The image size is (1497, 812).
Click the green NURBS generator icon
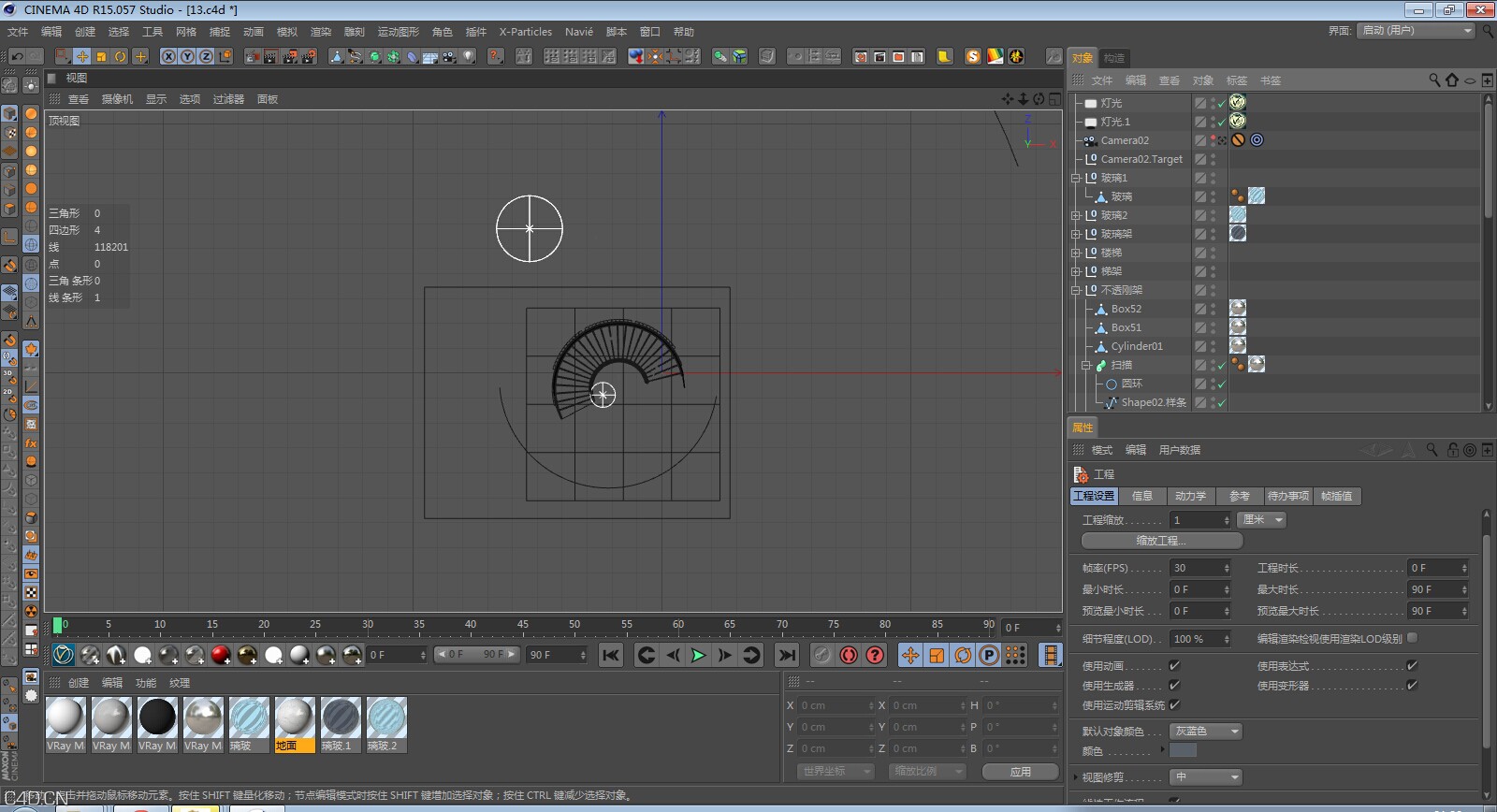(374, 56)
